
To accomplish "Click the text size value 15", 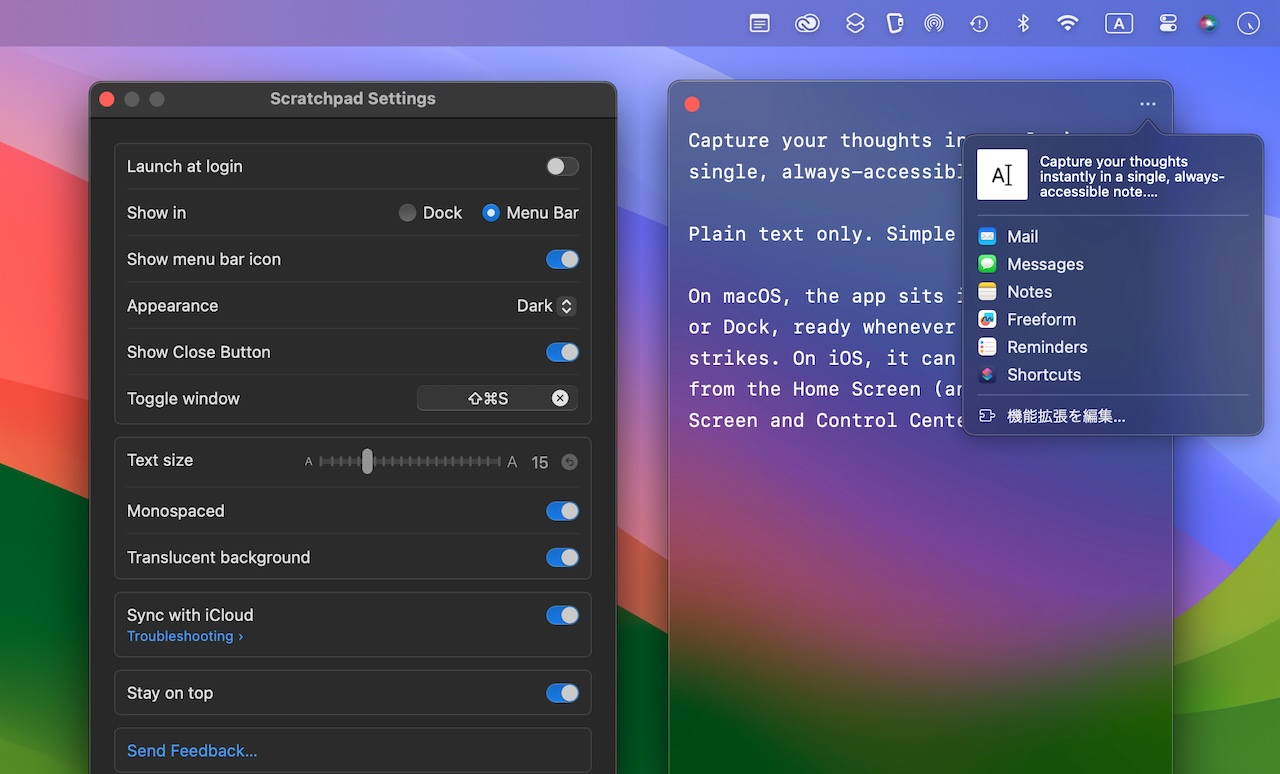I will [540, 462].
